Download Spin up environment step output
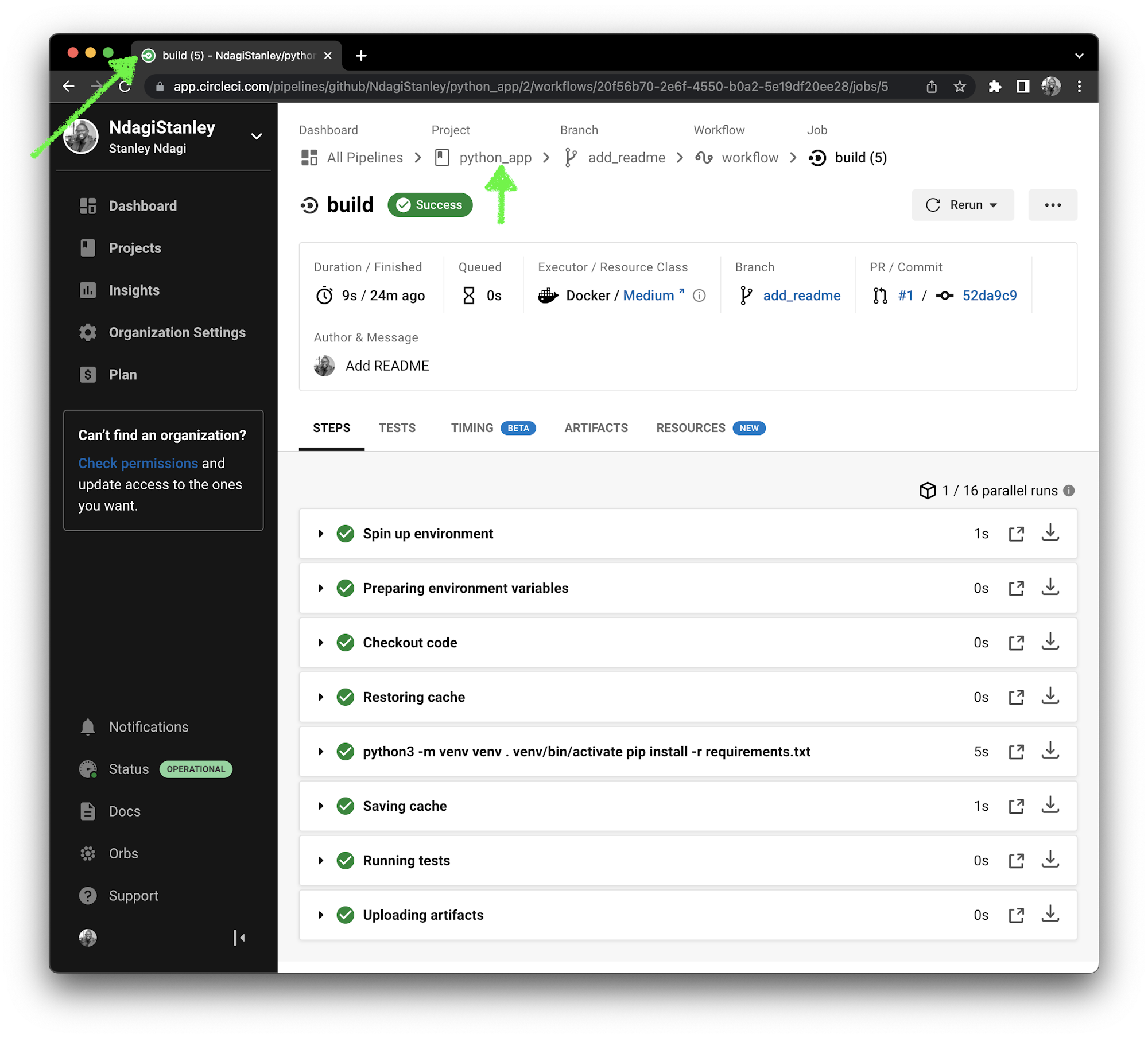 (1050, 532)
